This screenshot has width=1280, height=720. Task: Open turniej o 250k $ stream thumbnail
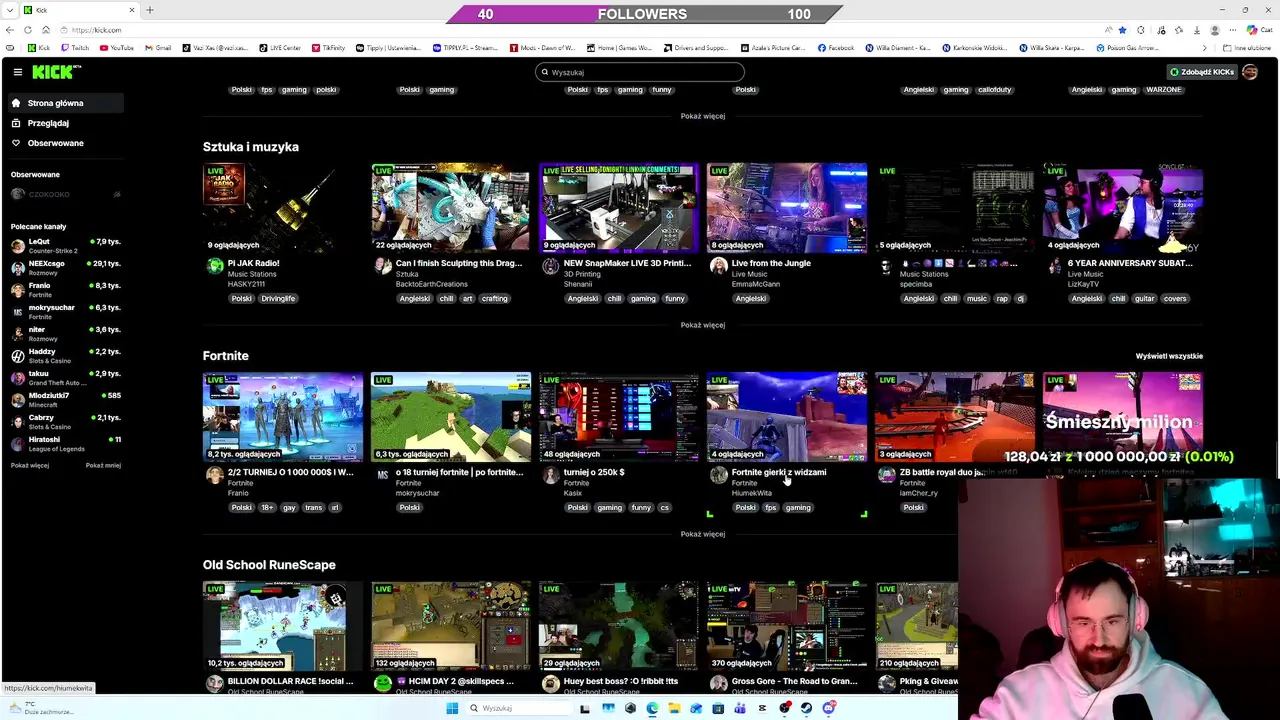tap(619, 417)
